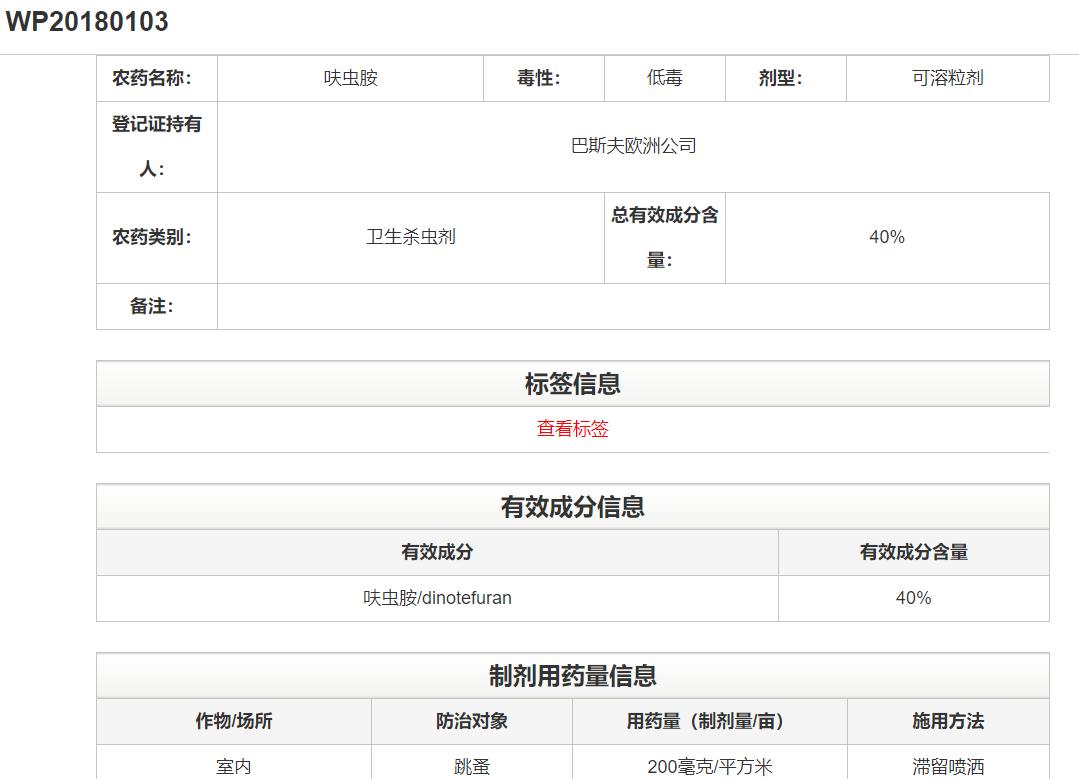Image resolution: width=1079 pixels, height=779 pixels.
Task: Click the 施用方法 column header
Action: (x=945, y=721)
